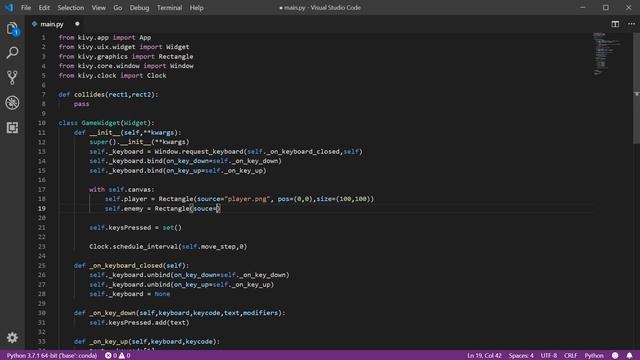Open the More Actions ellipsis menu

(x=631, y=24)
